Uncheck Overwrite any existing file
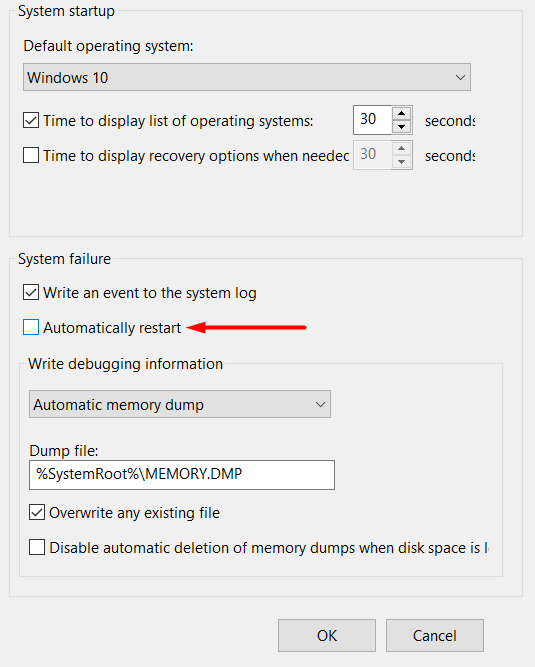535x667 pixels. (x=37, y=513)
